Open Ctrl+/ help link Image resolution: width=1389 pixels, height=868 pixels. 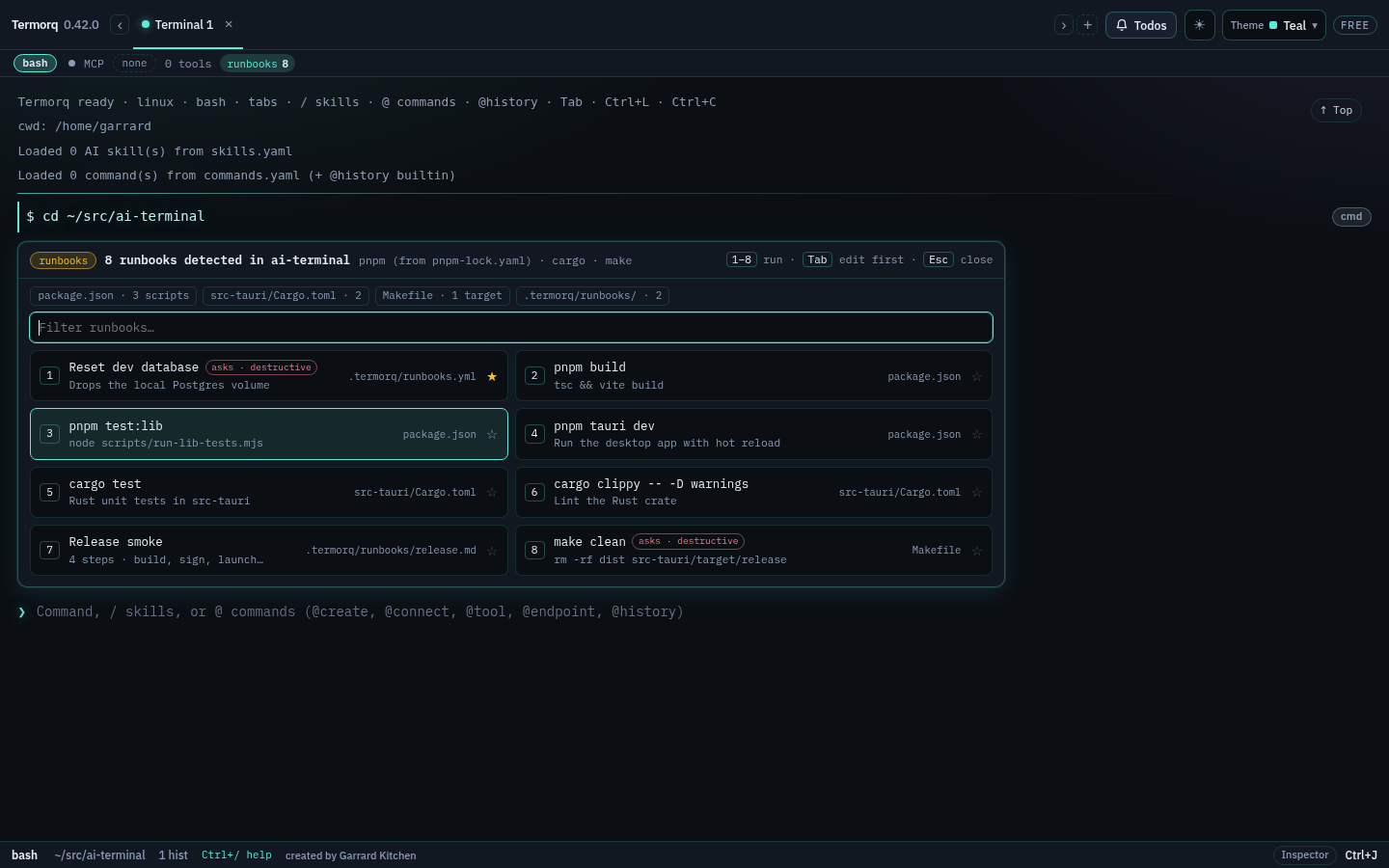[x=236, y=854]
